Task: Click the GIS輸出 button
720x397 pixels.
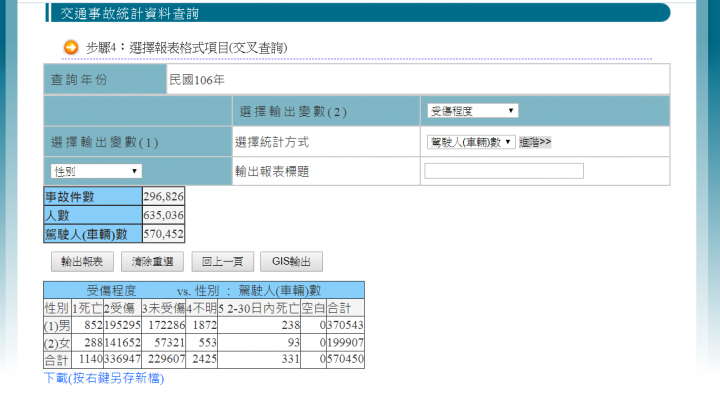Action: tap(291, 262)
